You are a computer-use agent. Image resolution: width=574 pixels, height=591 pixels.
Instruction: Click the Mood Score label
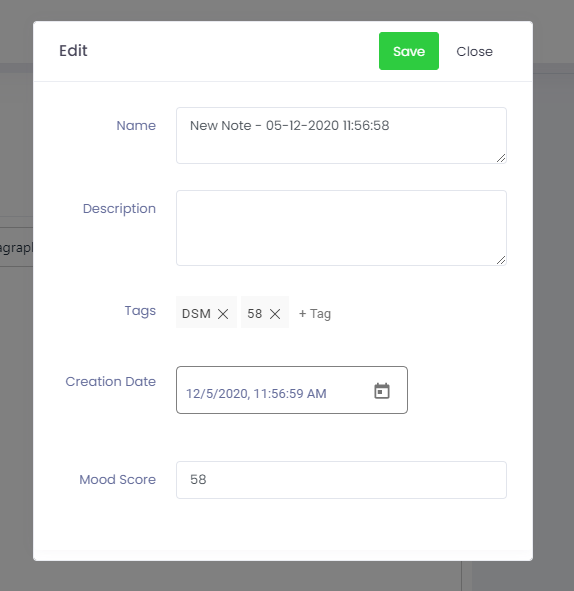[117, 479]
